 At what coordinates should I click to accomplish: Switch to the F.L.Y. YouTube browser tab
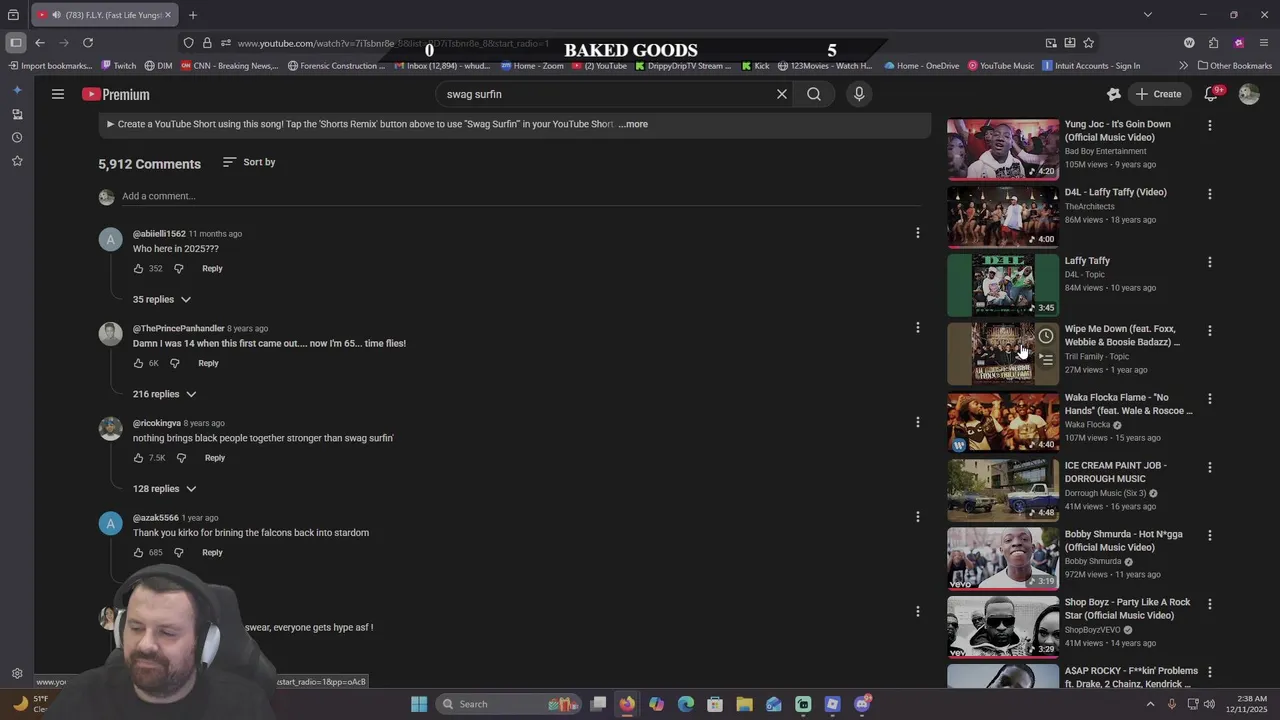pos(104,15)
